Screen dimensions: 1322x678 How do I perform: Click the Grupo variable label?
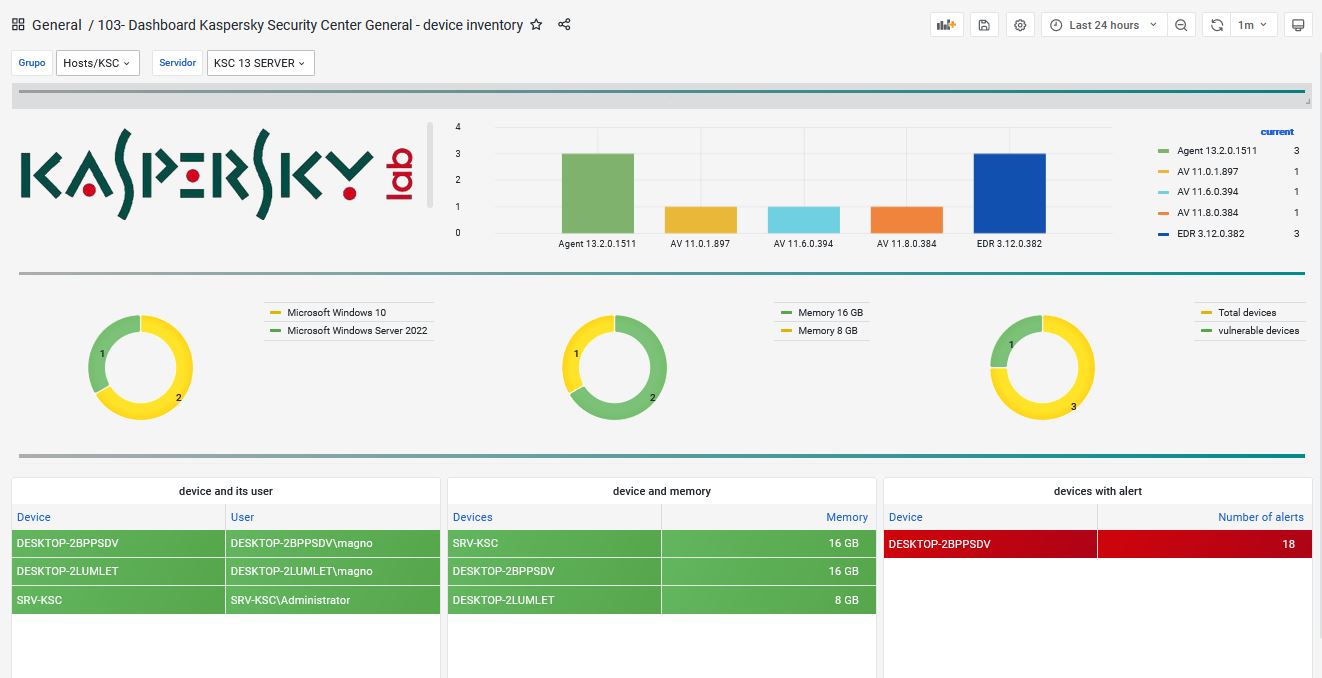click(x=32, y=63)
